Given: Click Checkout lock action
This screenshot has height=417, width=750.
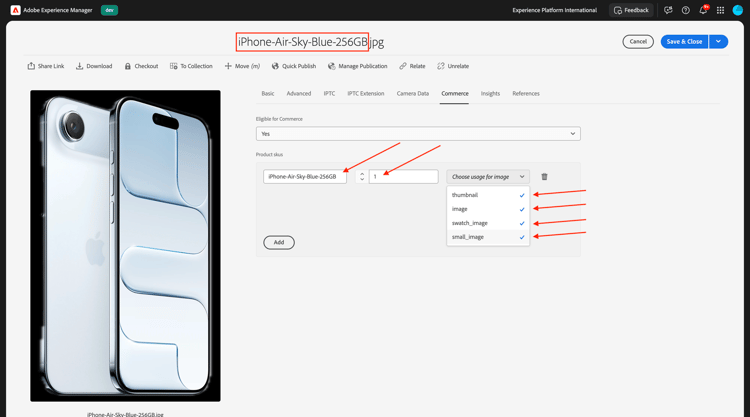Looking at the screenshot, I should coord(141,66).
